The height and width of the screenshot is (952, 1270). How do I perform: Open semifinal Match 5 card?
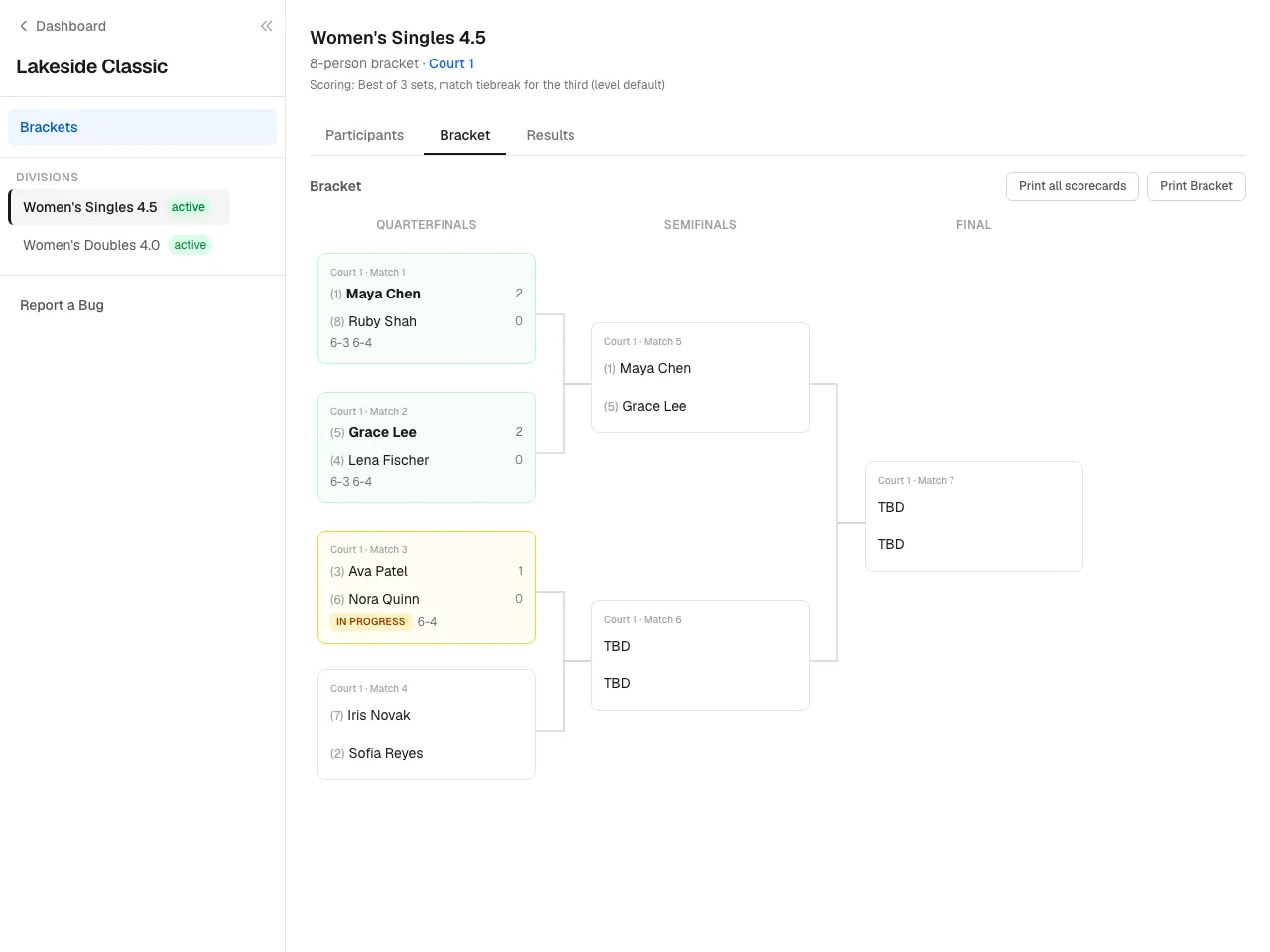(700, 378)
